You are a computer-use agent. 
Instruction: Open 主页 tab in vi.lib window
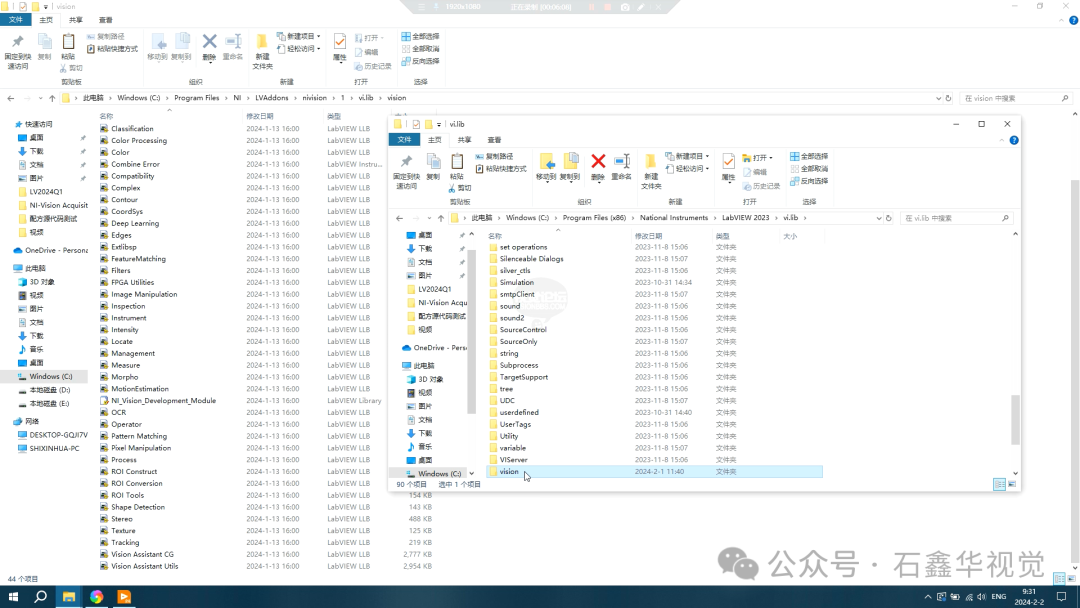(435, 140)
